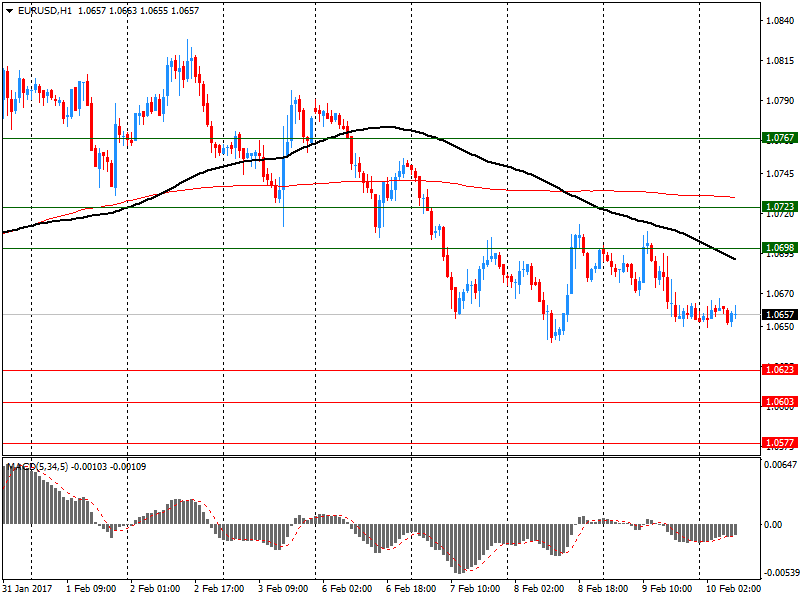Screen dimensions: 800x600
Task: Select the 1.0698 green level label
Action: click(780, 248)
